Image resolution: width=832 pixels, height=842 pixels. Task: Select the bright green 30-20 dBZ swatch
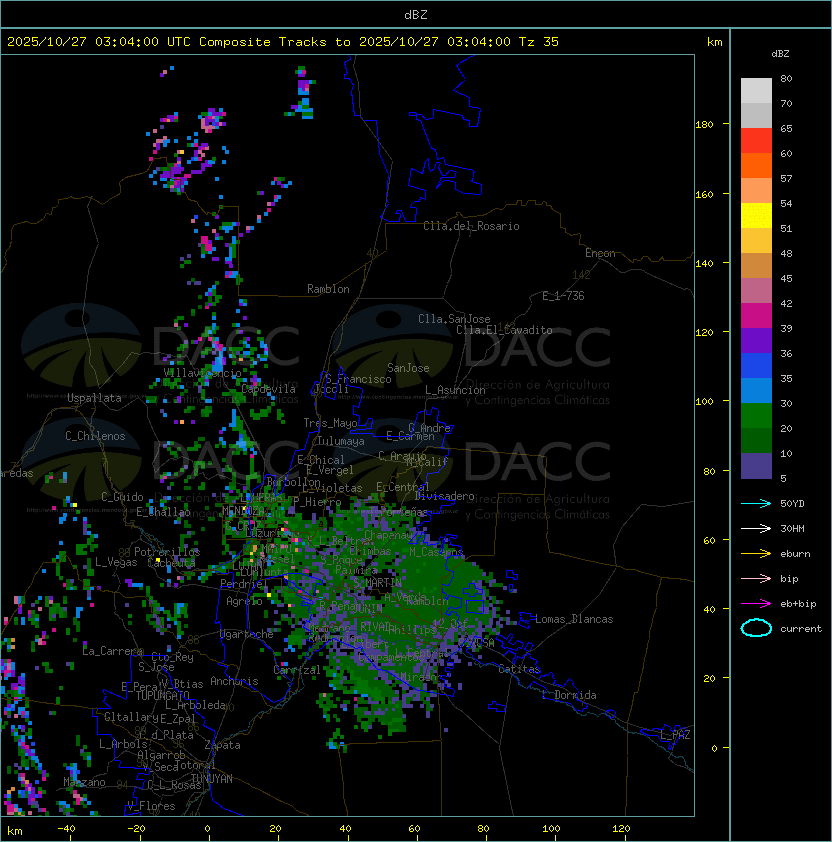pos(756,416)
